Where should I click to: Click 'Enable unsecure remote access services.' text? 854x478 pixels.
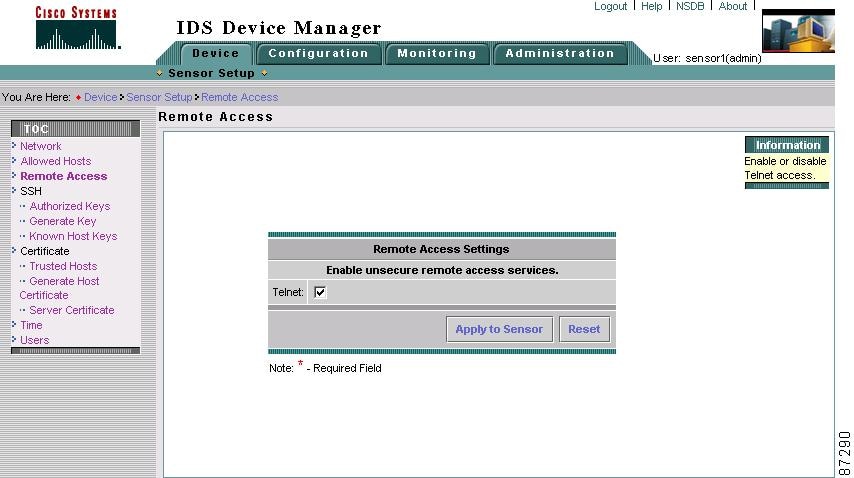click(442, 270)
